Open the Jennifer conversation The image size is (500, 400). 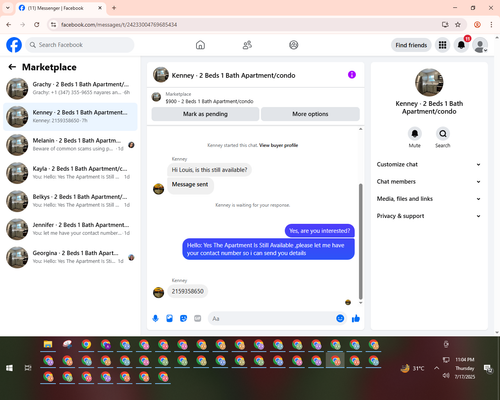point(70,229)
